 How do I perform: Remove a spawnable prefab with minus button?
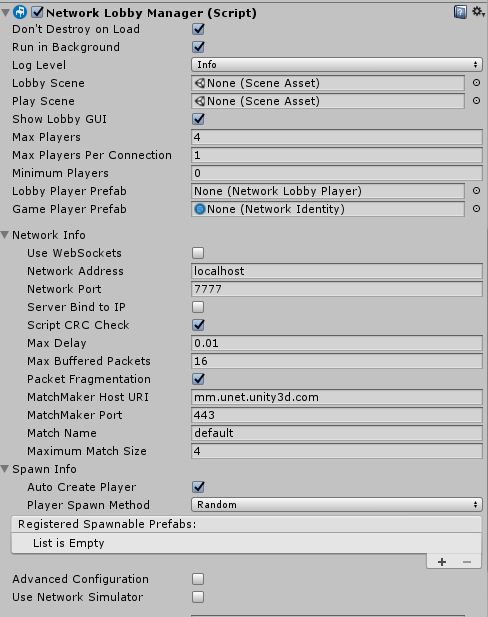[467, 562]
